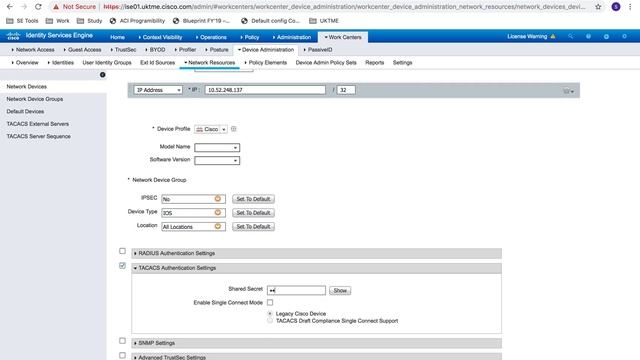Viewport: 640px width, 360px height.
Task: Click Set To Default for Location
Action: [253, 227]
